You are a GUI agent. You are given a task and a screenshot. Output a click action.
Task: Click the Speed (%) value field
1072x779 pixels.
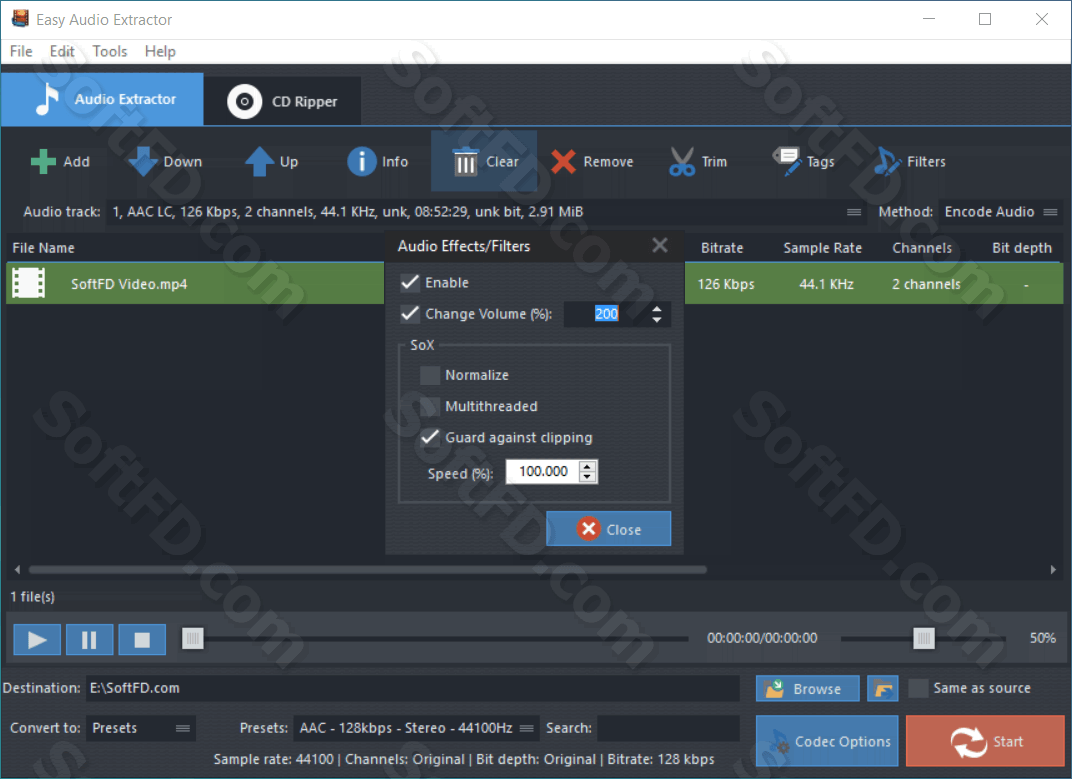click(543, 472)
